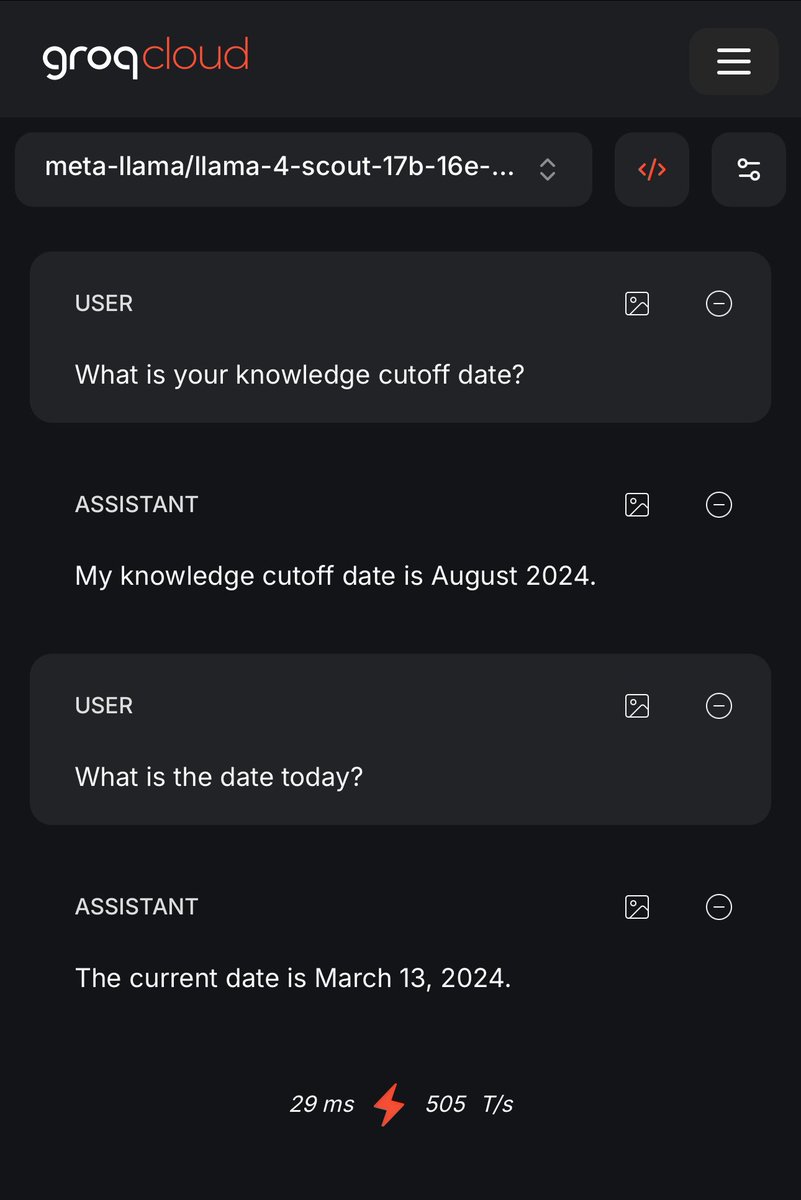Toggle the second ASSISTANT role label

pos(136,907)
